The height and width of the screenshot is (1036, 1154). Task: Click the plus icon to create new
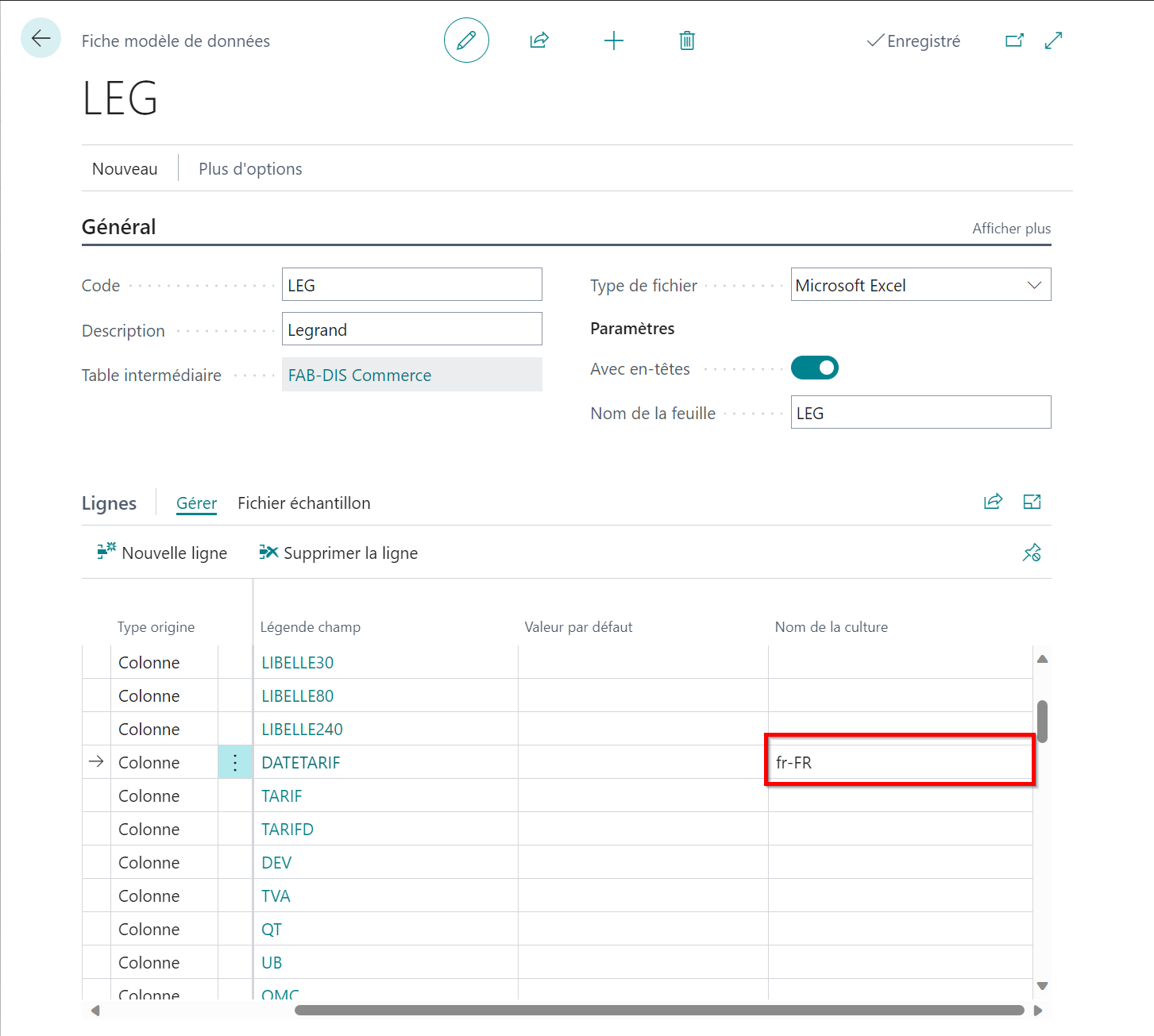[x=614, y=40]
